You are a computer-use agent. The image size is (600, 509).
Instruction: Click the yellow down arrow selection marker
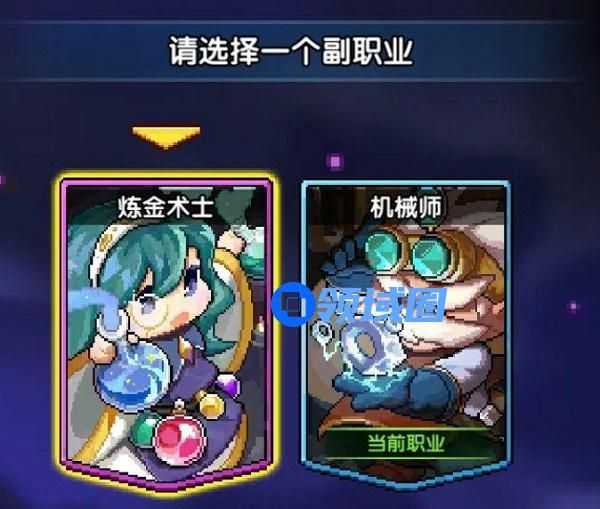[x=166, y=137]
